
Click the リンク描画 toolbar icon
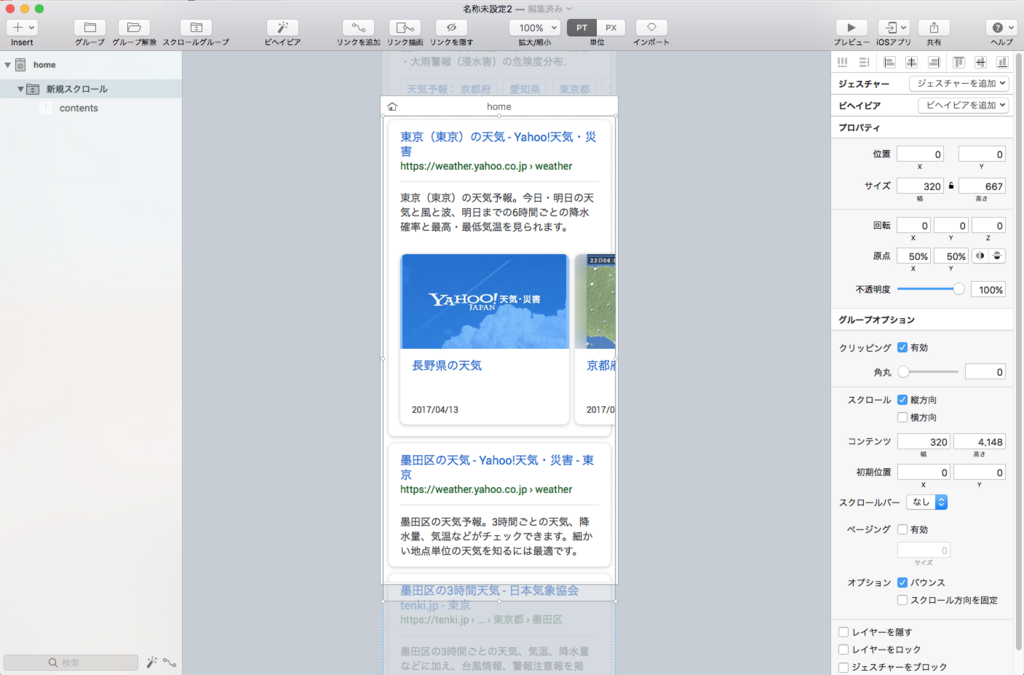(405, 27)
